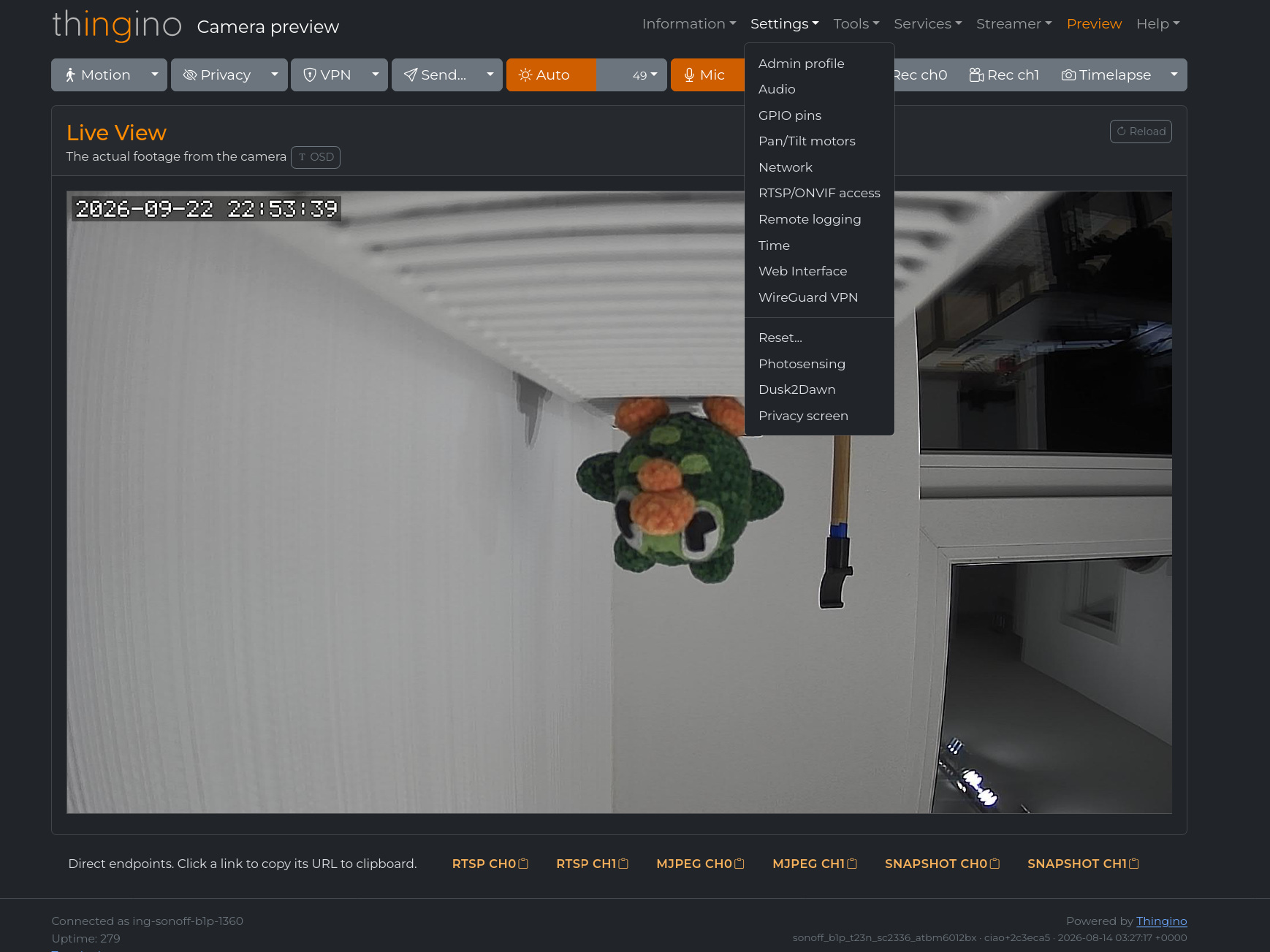Open the Send... dropdown arrow
The image size is (1270, 952).
[490, 75]
